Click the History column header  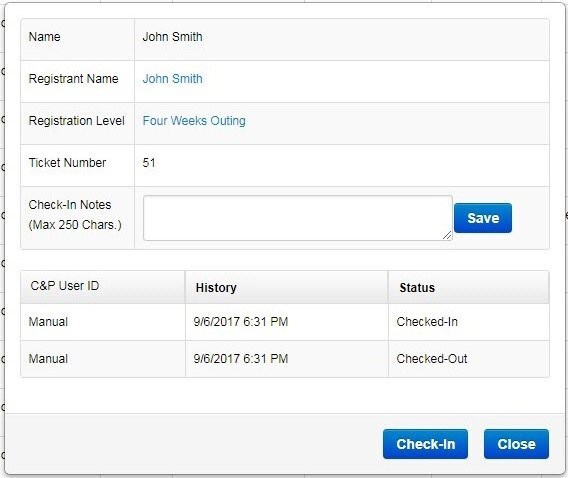coord(216,288)
